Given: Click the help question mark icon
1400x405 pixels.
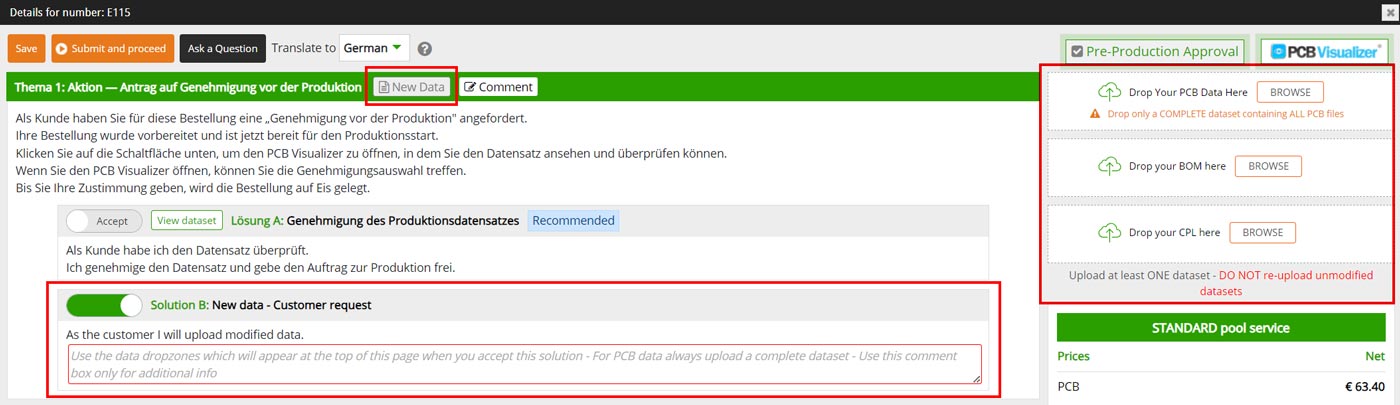Looking at the screenshot, I should 425,48.
